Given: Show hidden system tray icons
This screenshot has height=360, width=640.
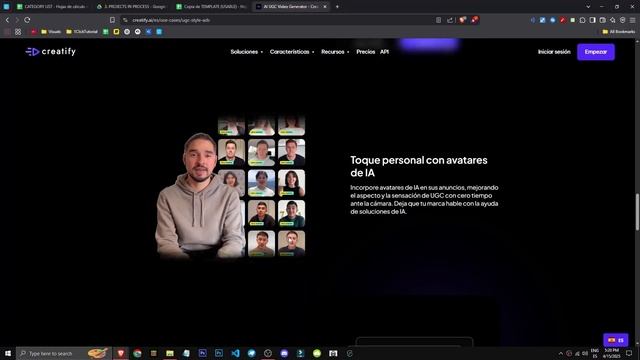Looking at the screenshot, I should point(560,353).
